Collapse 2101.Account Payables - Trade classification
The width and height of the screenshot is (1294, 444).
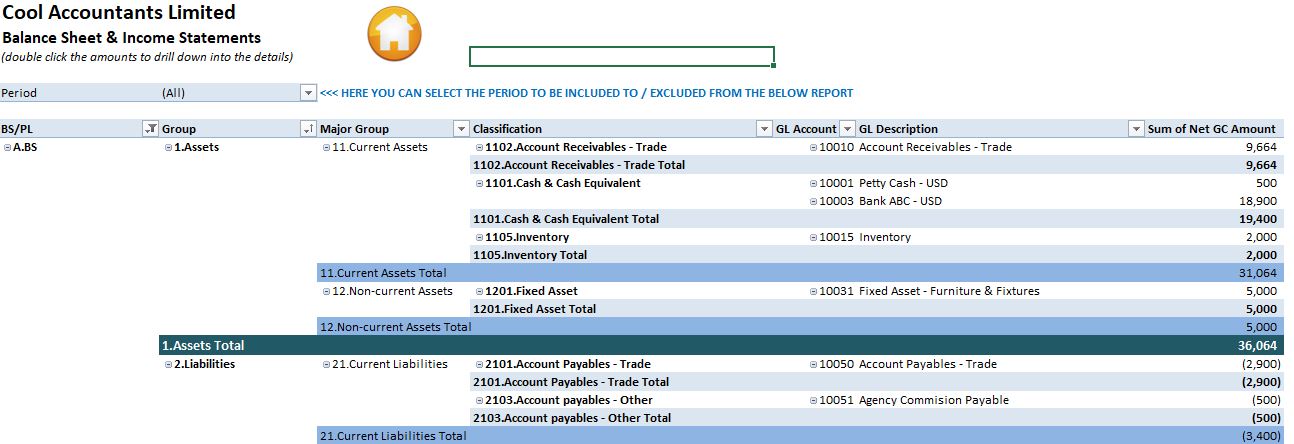(479, 364)
